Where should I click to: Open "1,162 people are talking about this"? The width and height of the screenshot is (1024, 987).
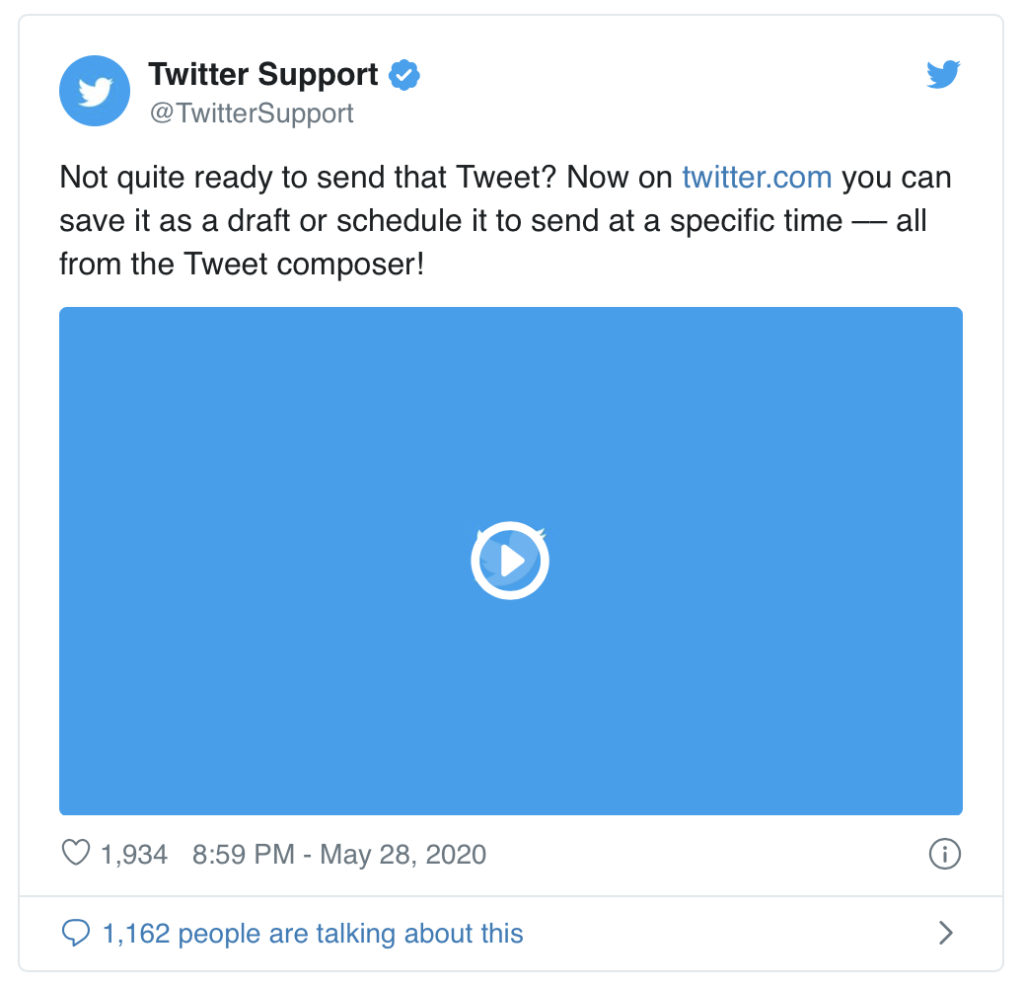pos(313,933)
